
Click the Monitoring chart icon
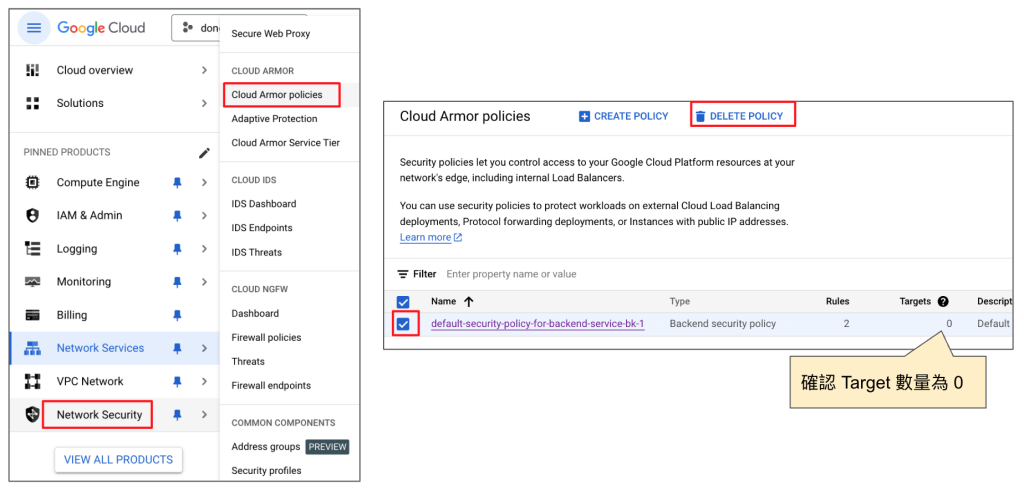pyautogui.click(x=32, y=282)
